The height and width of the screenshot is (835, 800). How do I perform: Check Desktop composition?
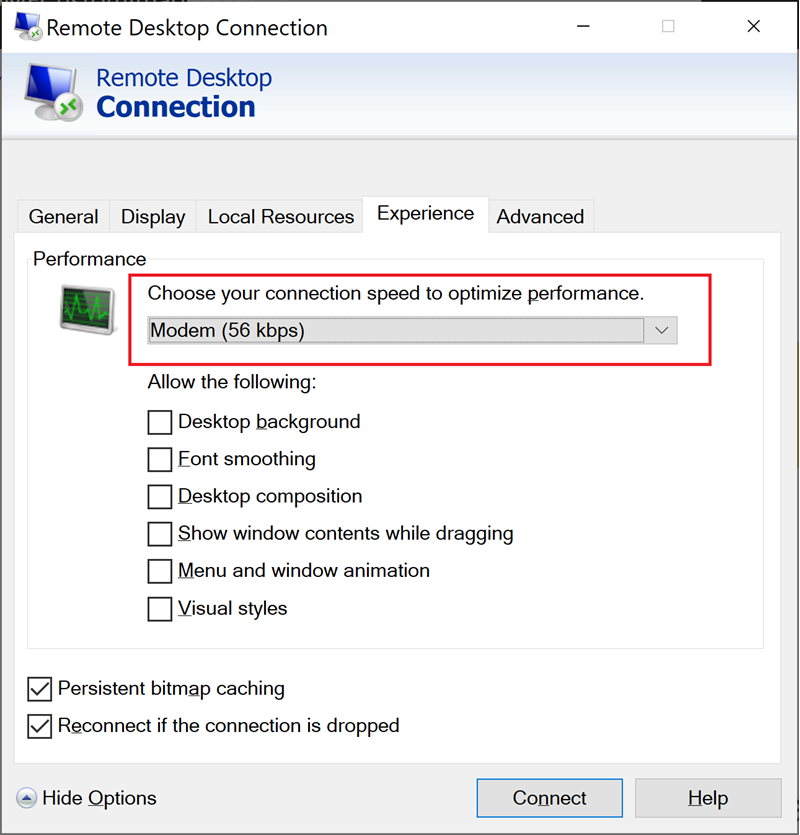(159, 496)
